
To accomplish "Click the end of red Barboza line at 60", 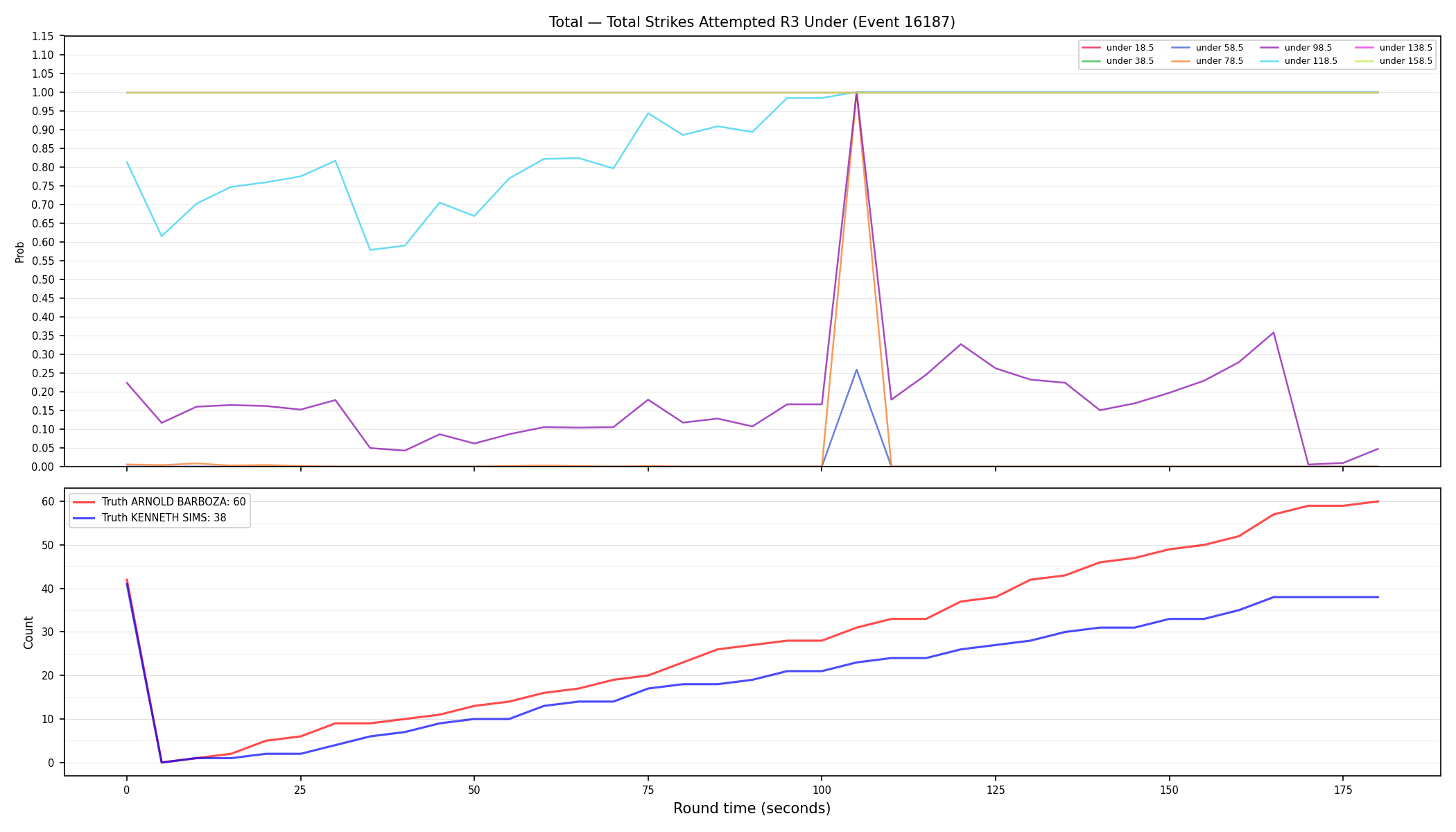I will [x=1378, y=501].
